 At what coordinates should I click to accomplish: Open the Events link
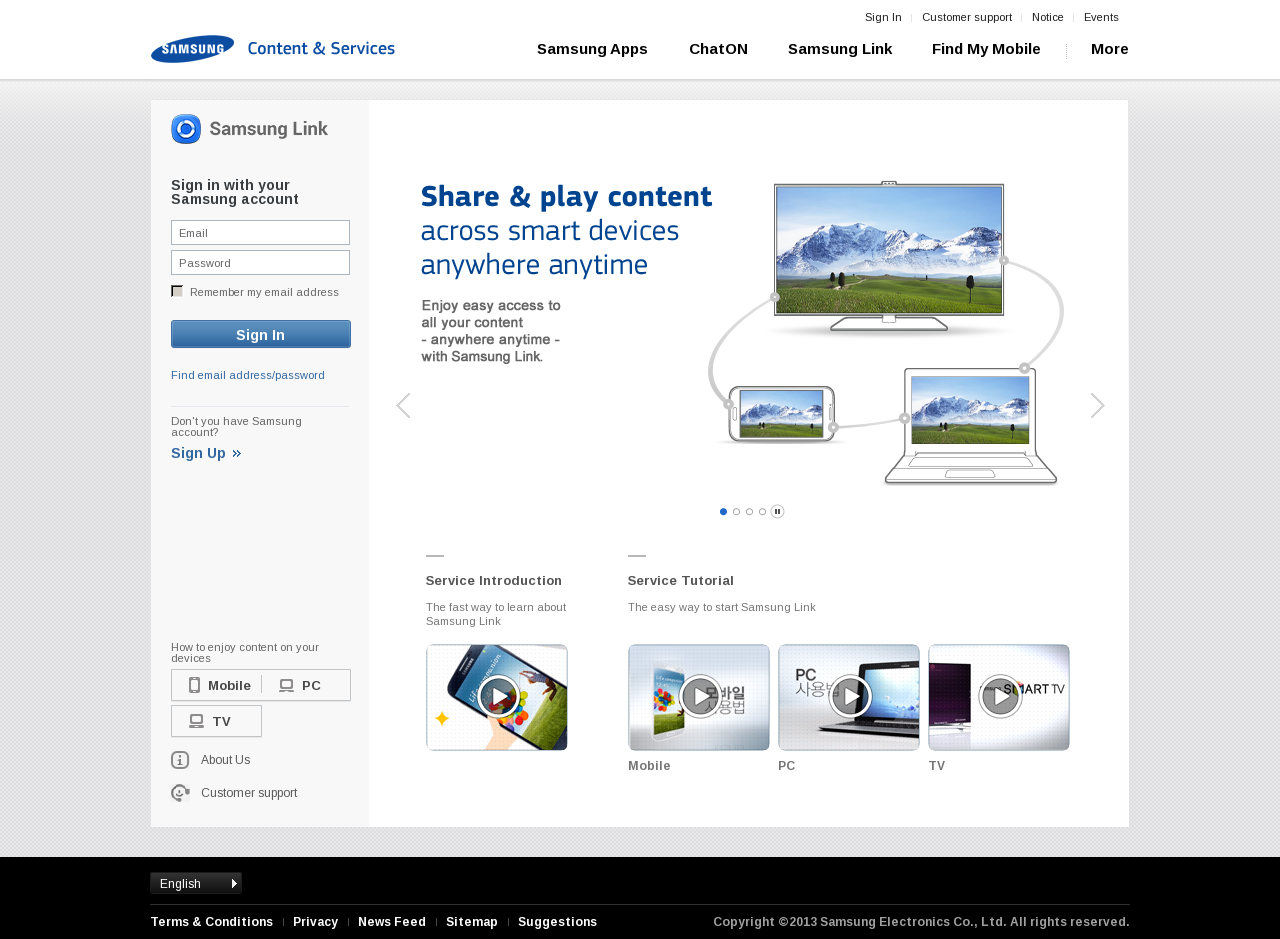[x=1101, y=17]
